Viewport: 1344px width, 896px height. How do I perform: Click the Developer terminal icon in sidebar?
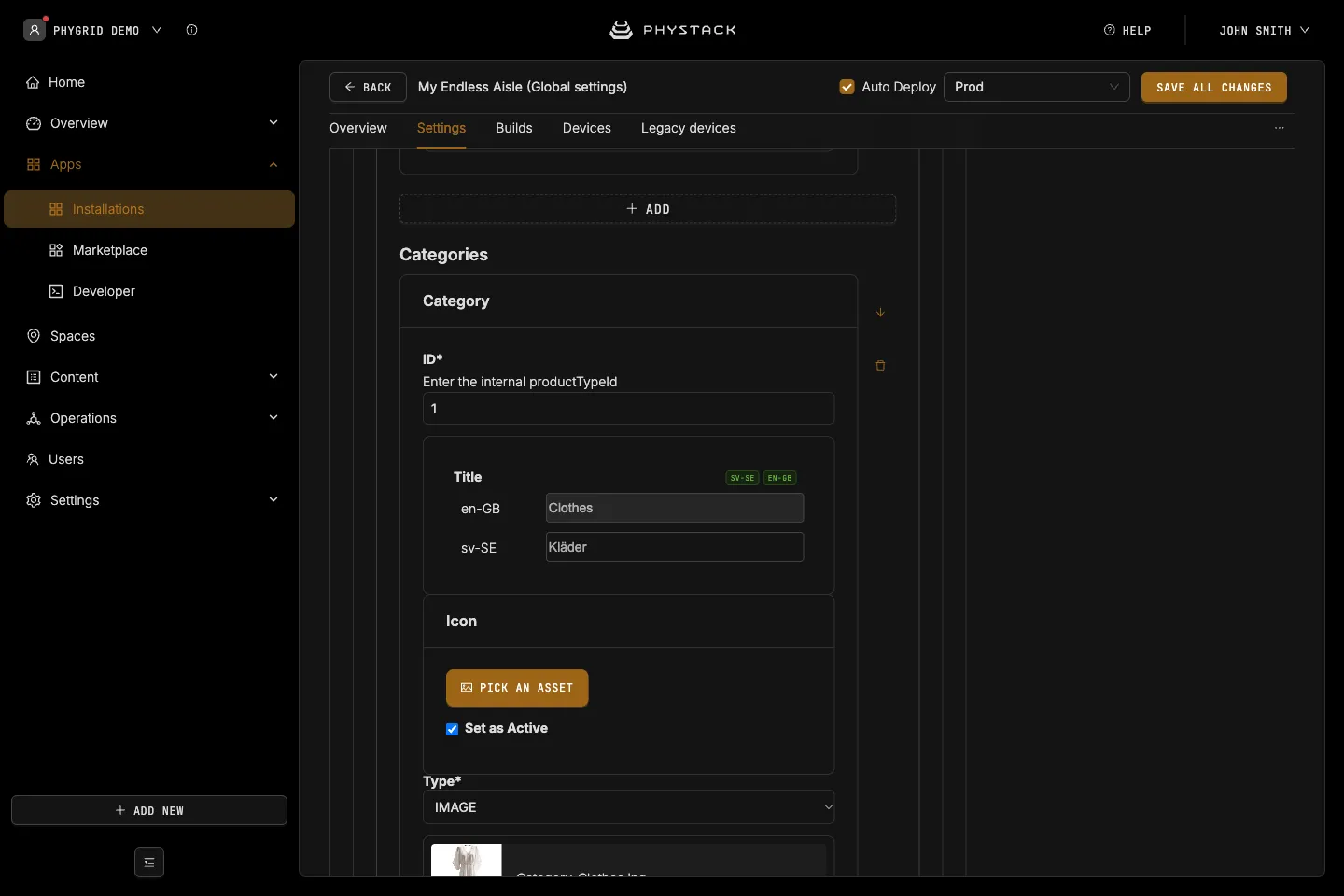pyautogui.click(x=56, y=291)
